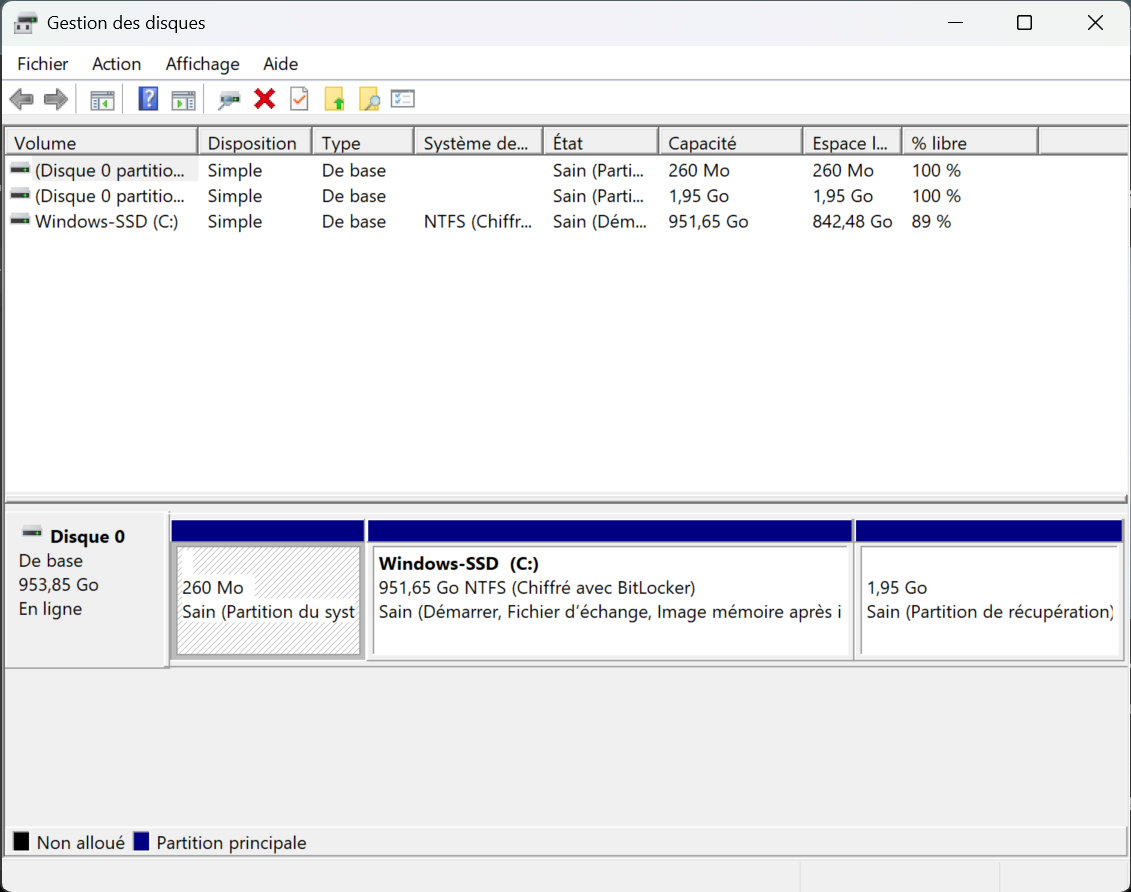The width and height of the screenshot is (1131, 892).
Task: Click the Forward arrow toolbar icon
Action: click(x=56, y=99)
